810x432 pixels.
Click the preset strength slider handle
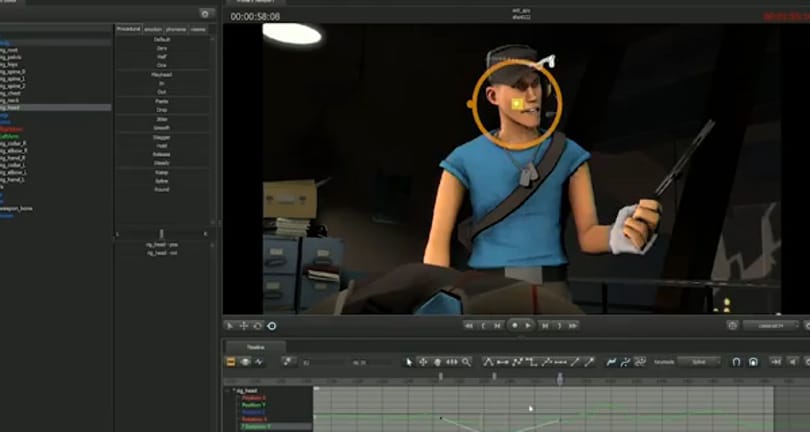[161, 234]
